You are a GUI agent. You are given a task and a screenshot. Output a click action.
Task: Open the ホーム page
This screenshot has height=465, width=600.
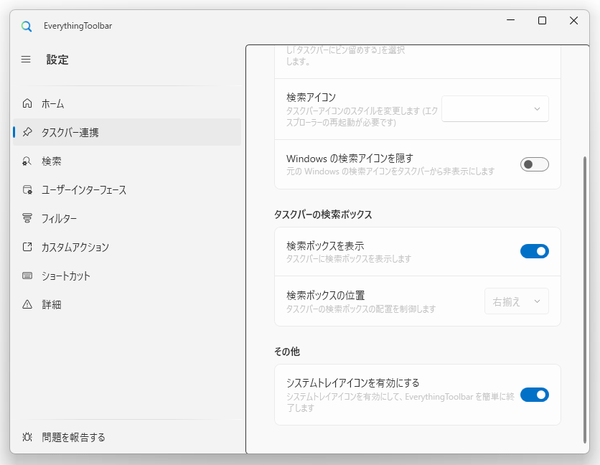(127, 103)
